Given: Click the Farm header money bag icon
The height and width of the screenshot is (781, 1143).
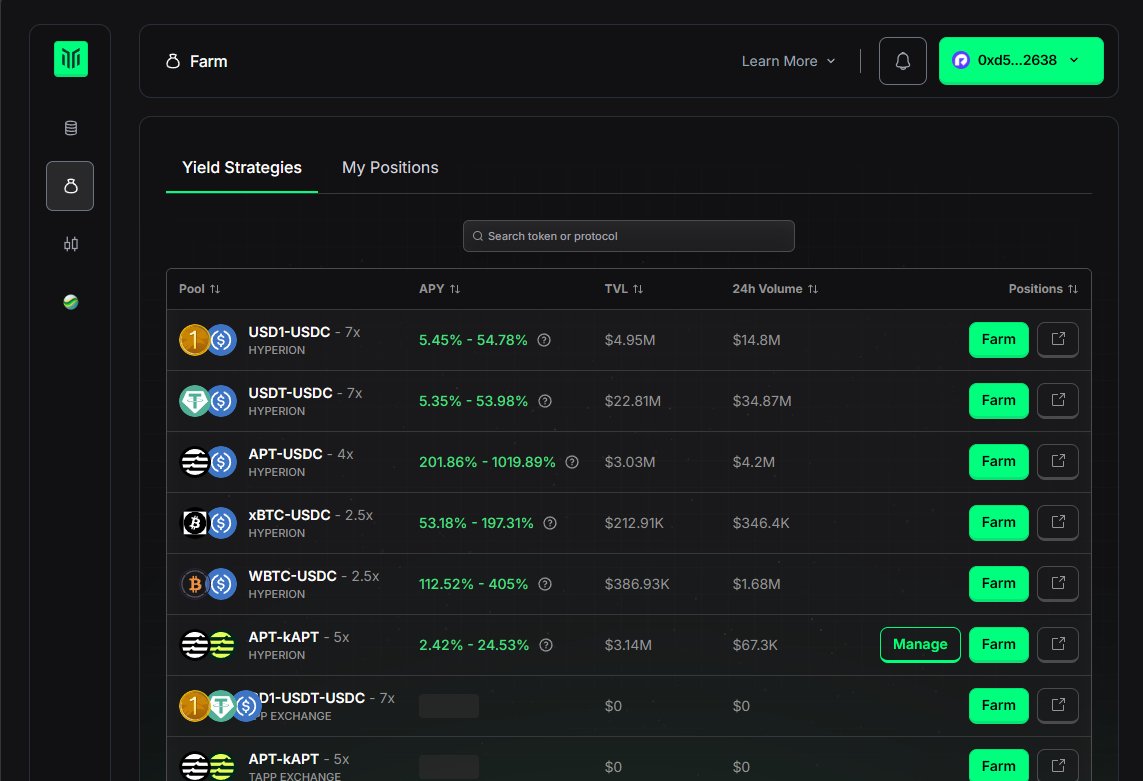Looking at the screenshot, I should [173, 61].
